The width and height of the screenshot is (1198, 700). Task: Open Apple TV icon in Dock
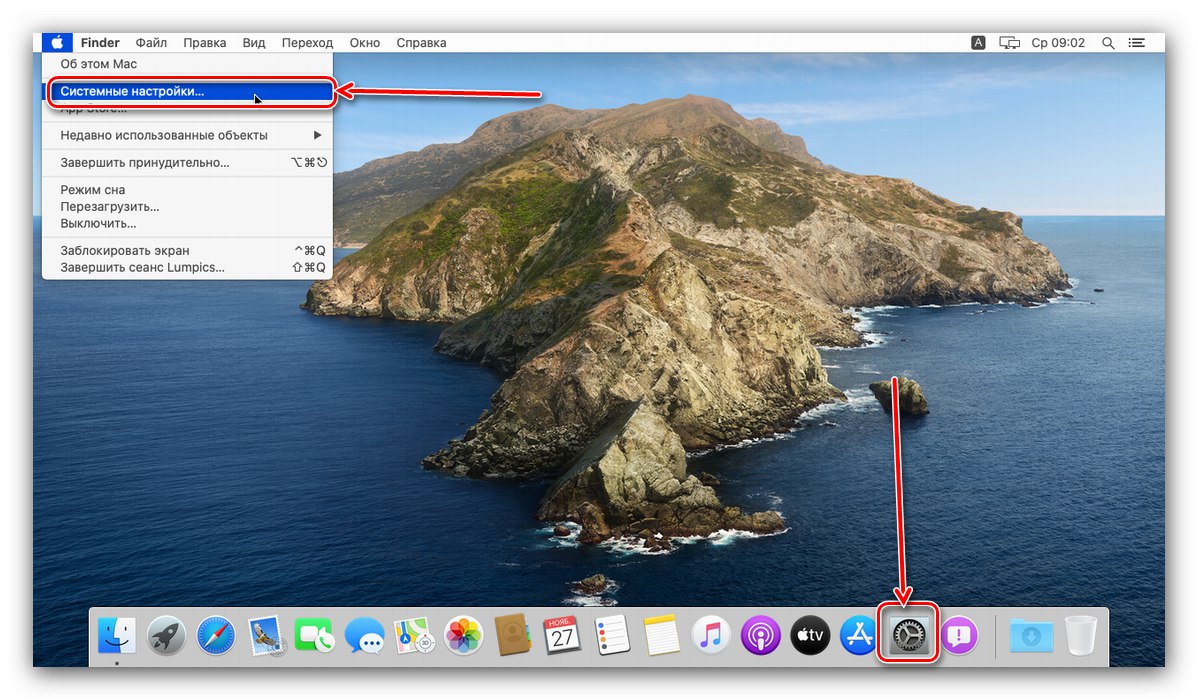(810, 635)
